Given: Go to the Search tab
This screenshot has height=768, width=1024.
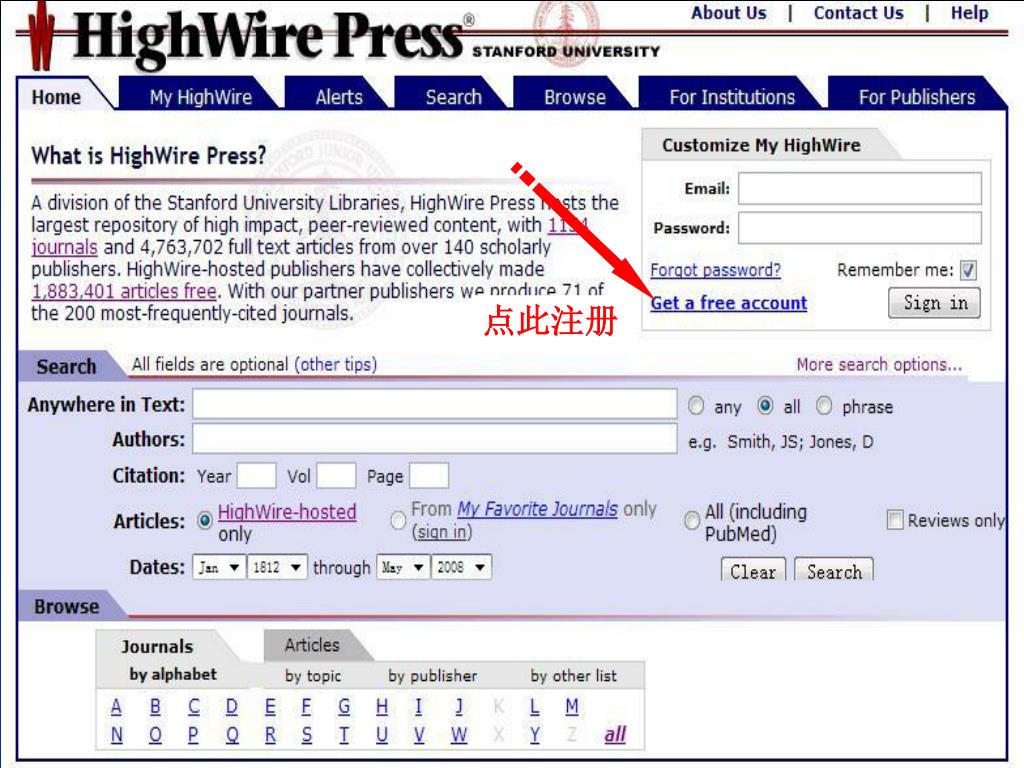Looking at the screenshot, I should (453, 97).
